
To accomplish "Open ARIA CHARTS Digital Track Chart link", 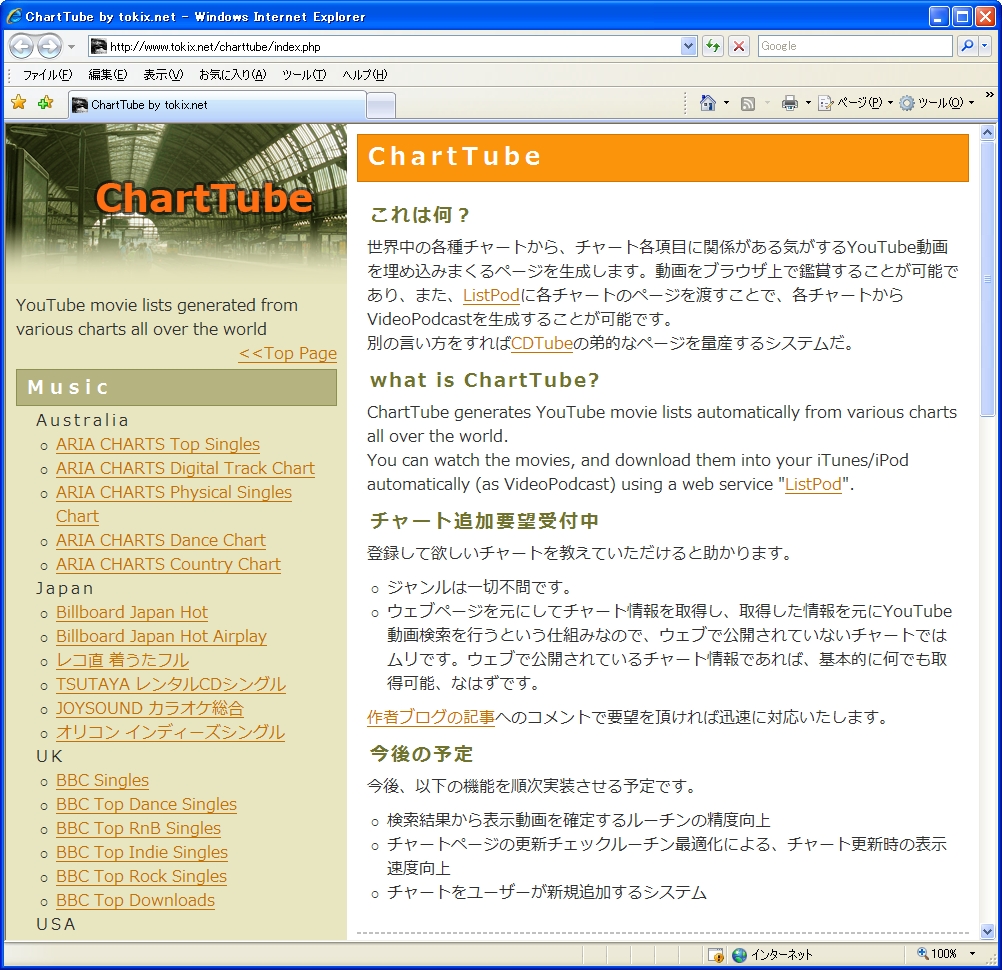I will tap(185, 468).
